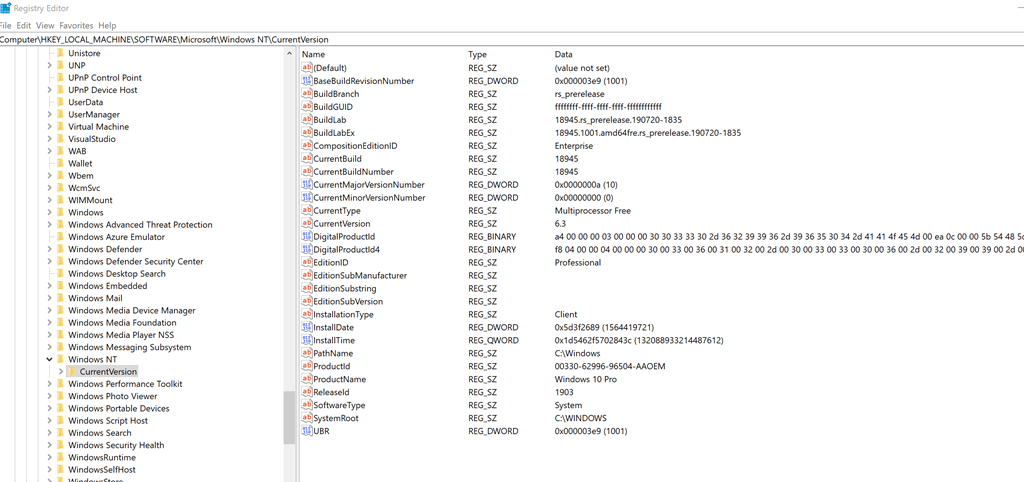The width and height of the screenshot is (1024, 482).
Task: Click the VisualStudio folder icon
Action: [x=60, y=138]
